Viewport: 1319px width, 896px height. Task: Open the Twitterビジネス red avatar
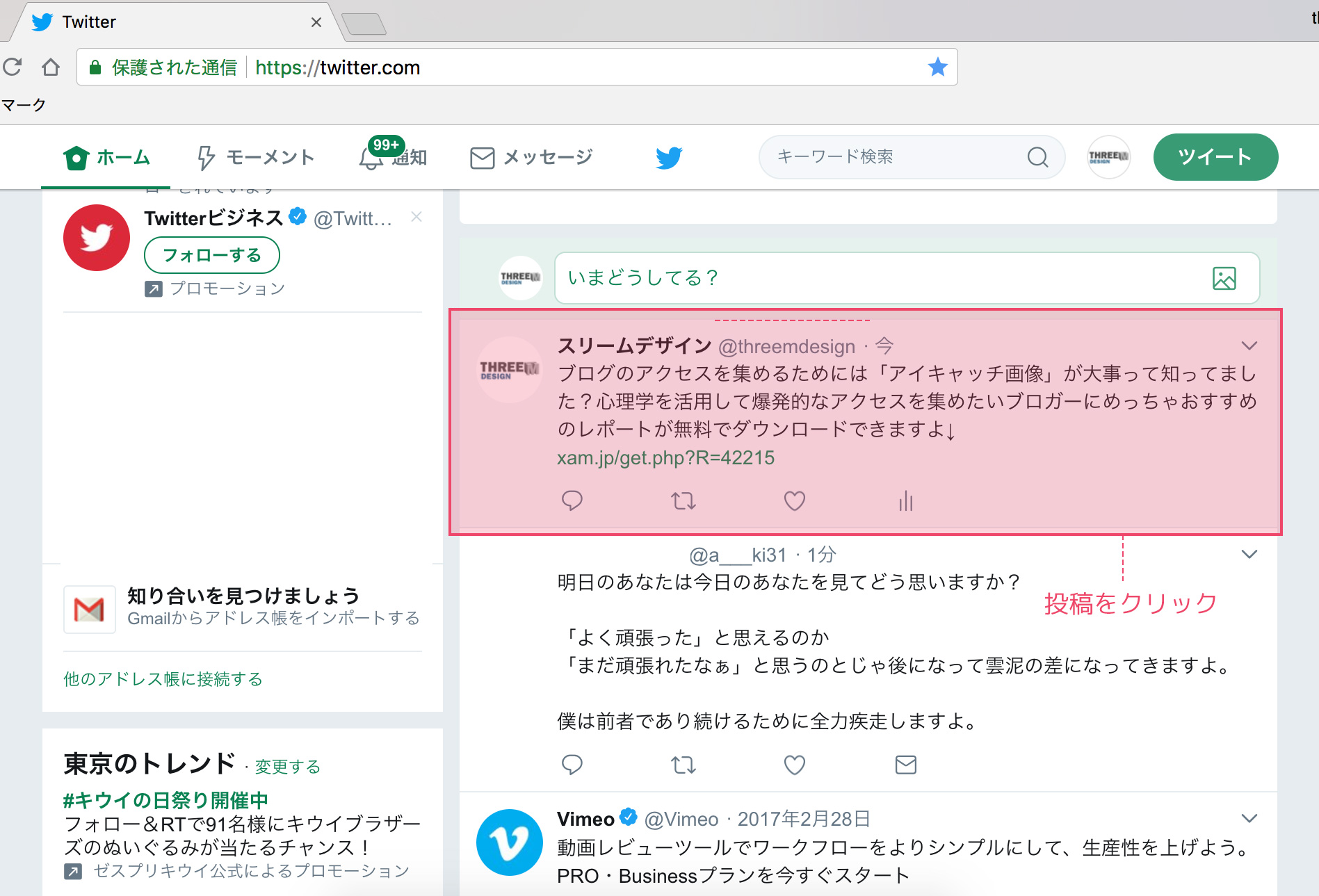pos(97,238)
